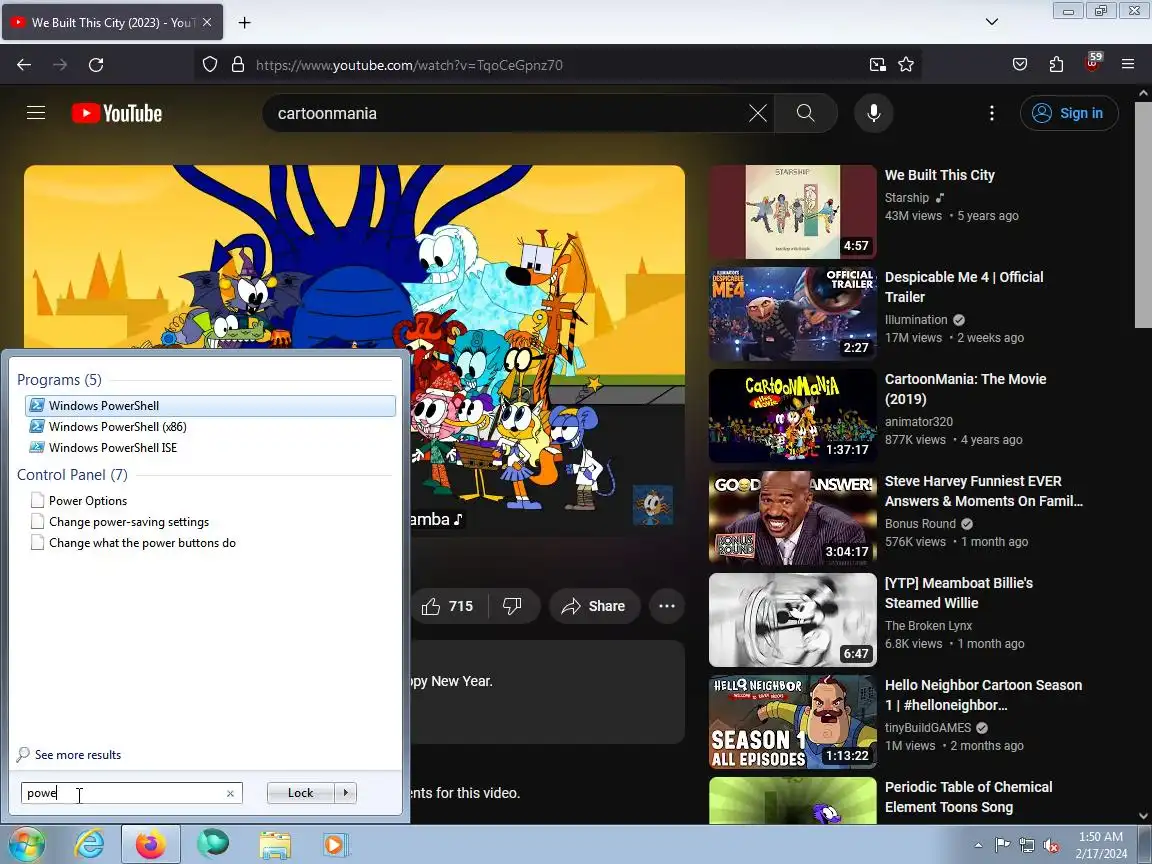Click the scrollbar down arrow
This screenshot has height=864, width=1152.
click(x=1143, y=816)
